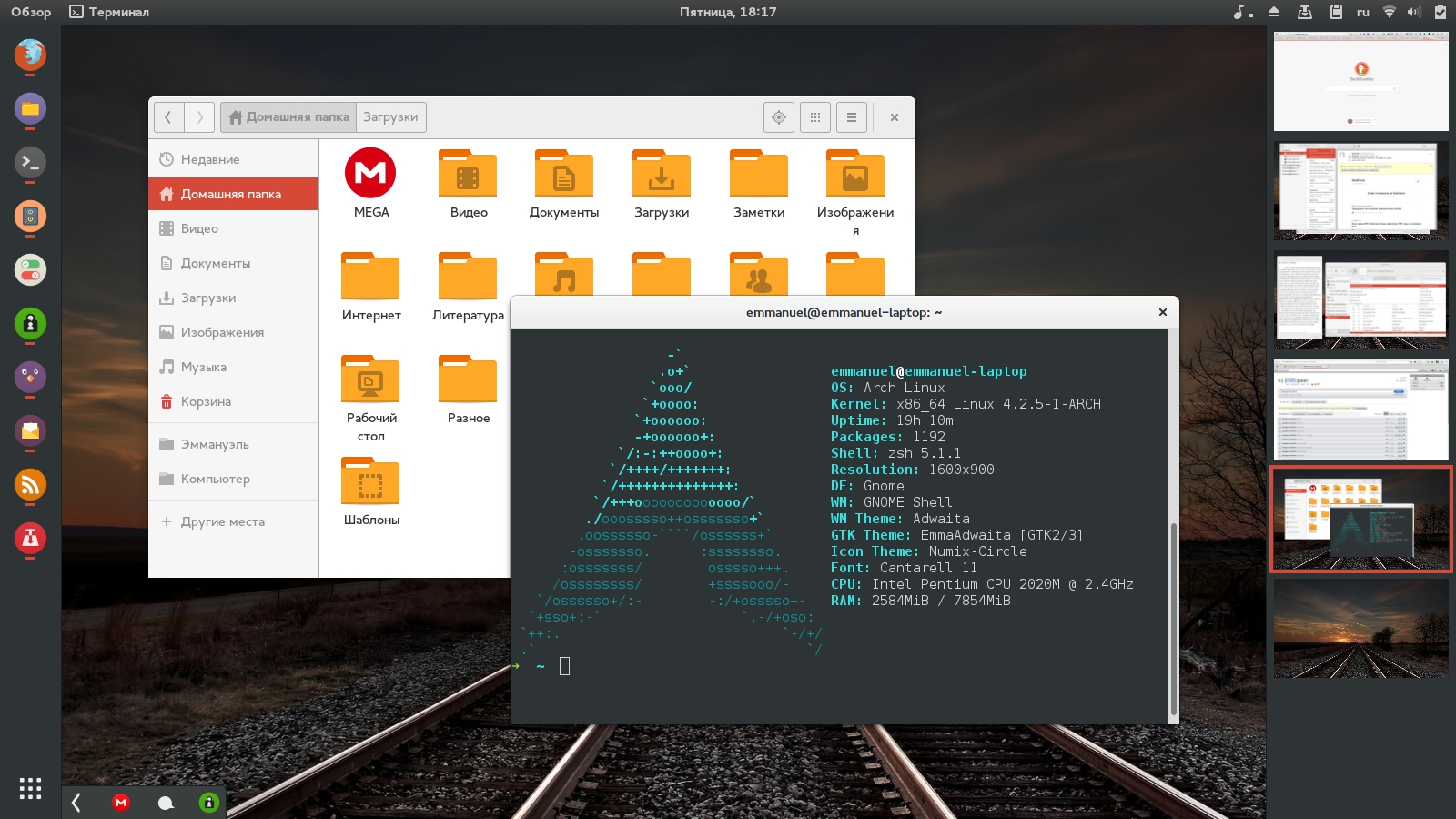Select Домашняя папка in the Files sidebar

click(233, 194)
